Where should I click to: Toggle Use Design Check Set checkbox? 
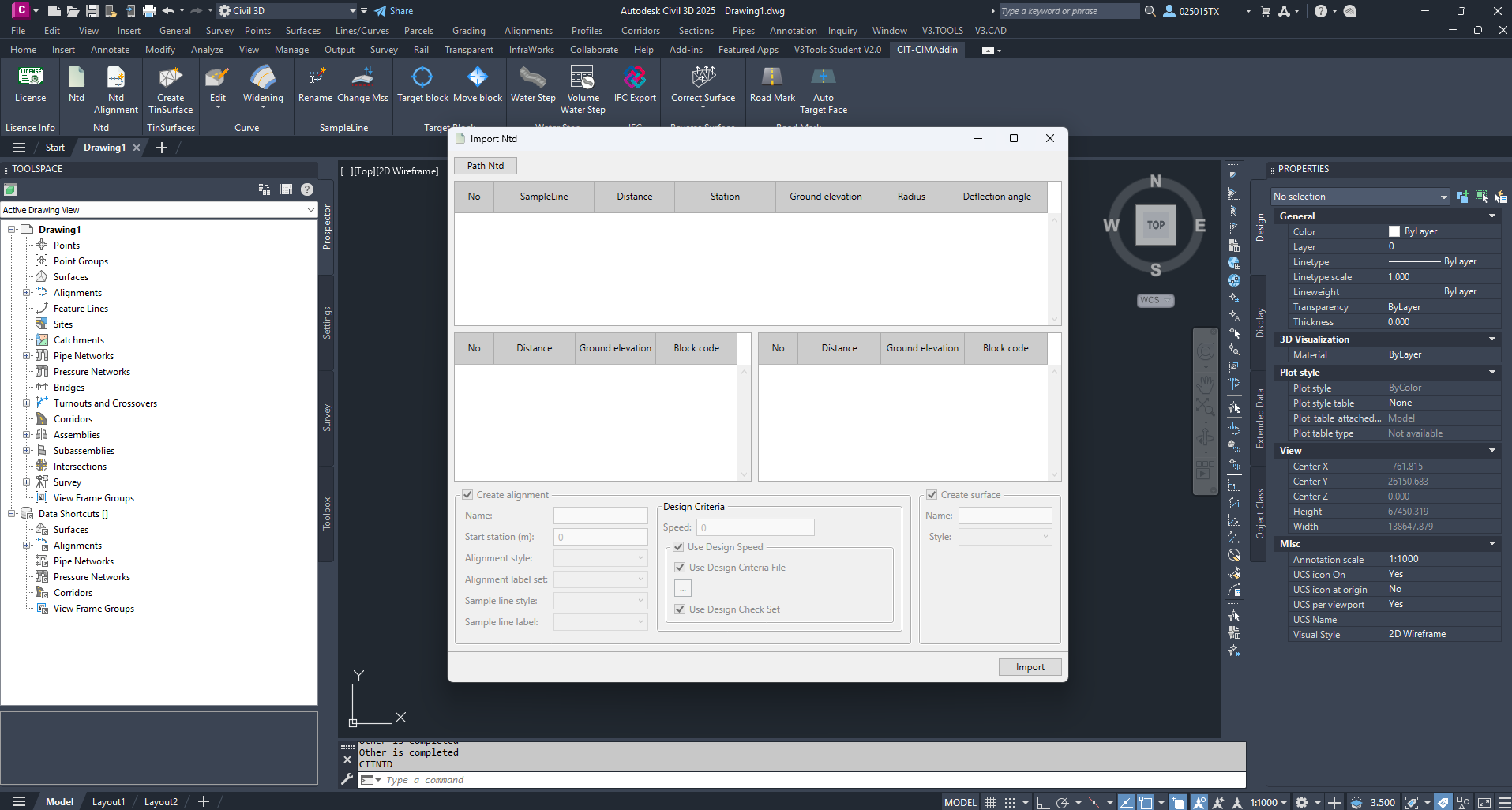(680, 609)
